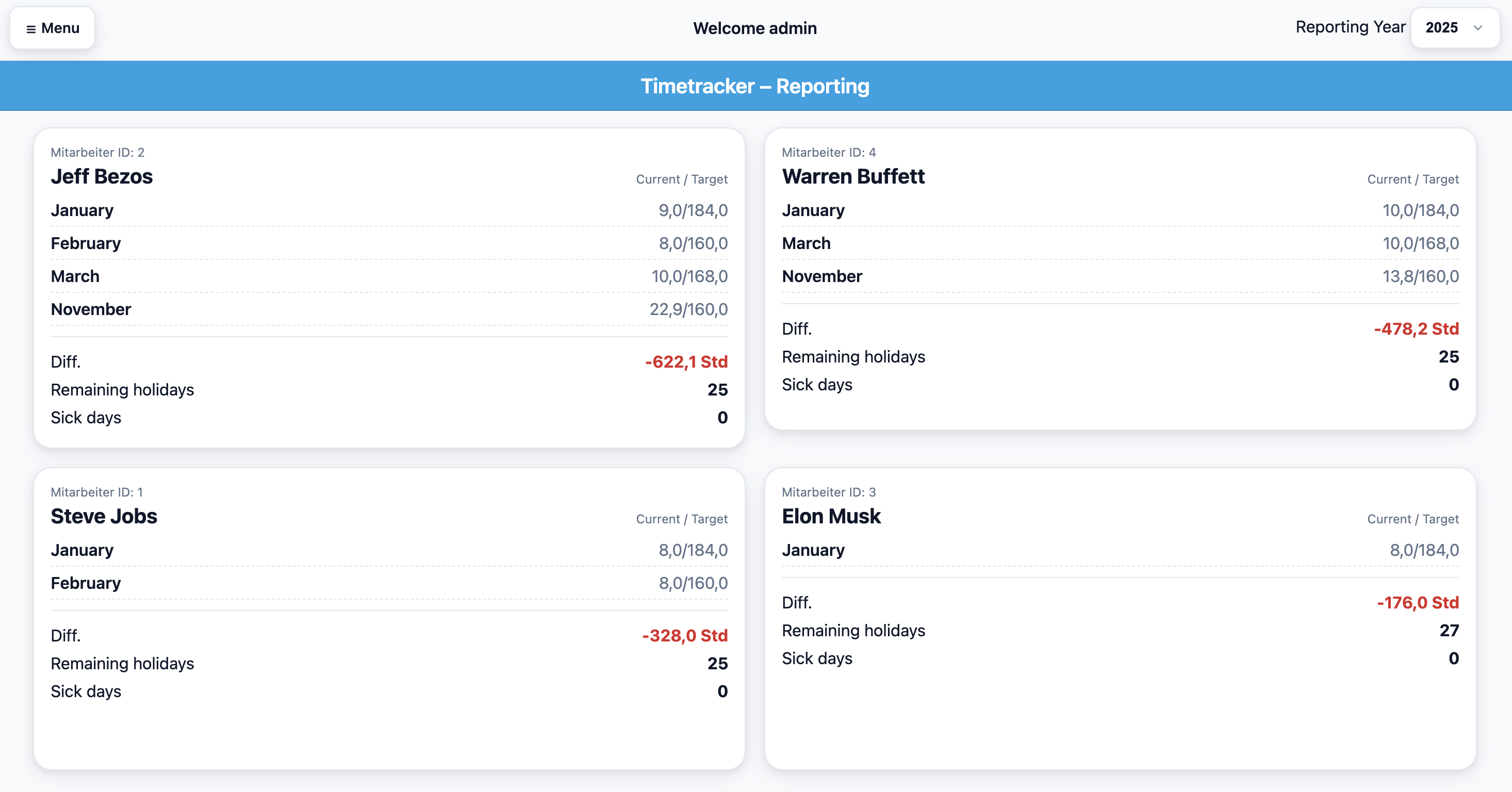1512x792 pixels.
Task: Select the Warren Buffett employee name
Action: 853,176
